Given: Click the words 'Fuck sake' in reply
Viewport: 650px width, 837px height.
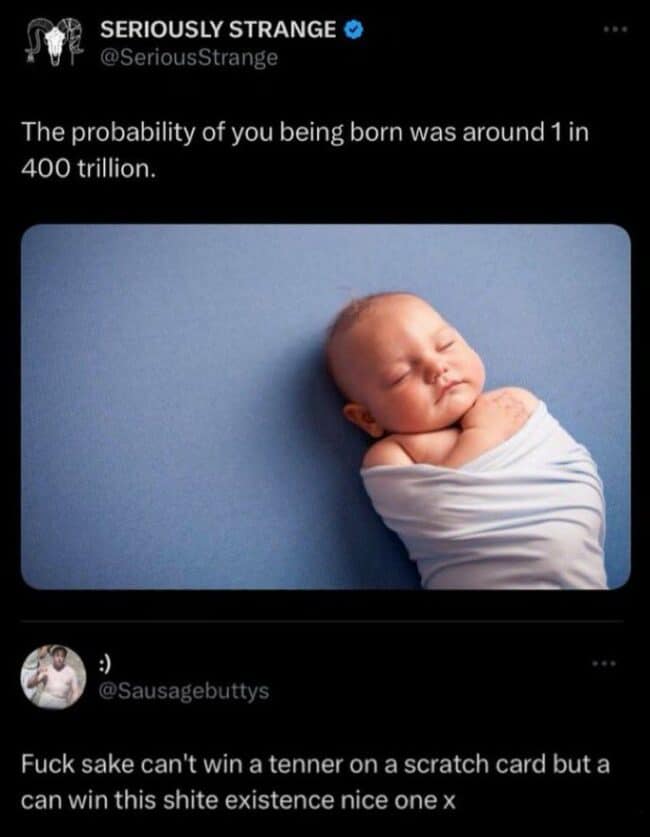Looking at the screenshot, I should 77,764.
